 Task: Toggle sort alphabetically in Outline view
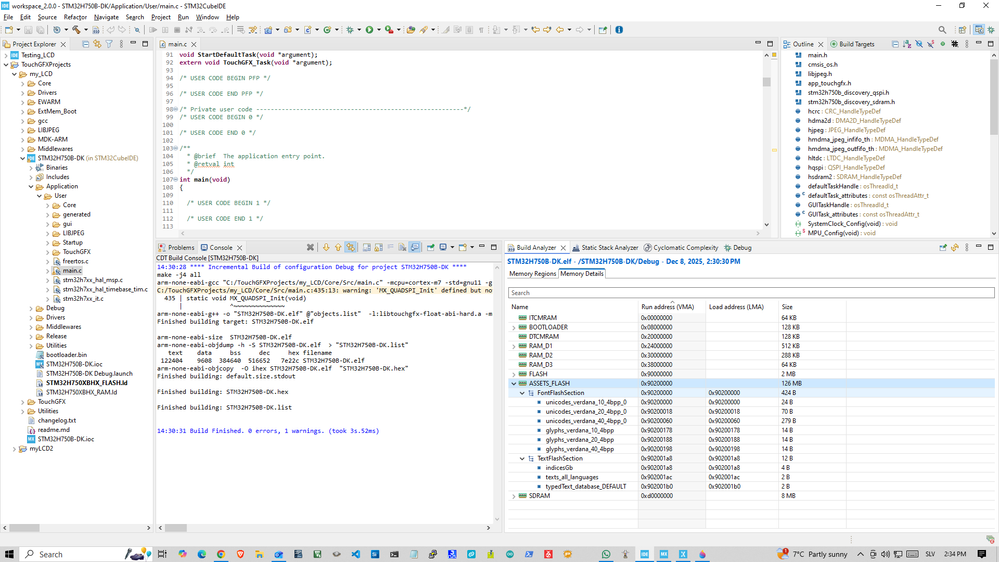point(905,45)
